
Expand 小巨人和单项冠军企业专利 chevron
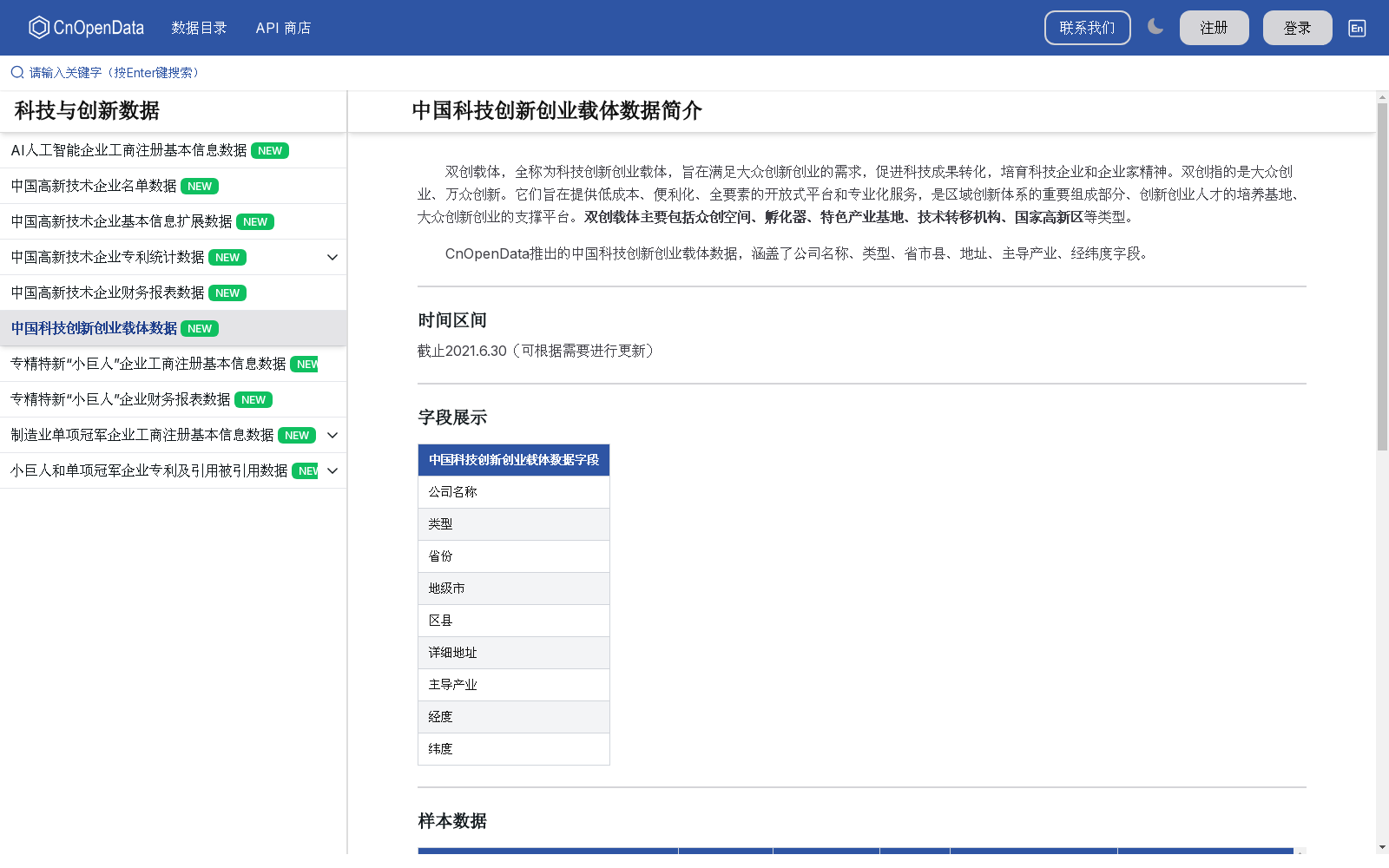click(x=332, y=470)
